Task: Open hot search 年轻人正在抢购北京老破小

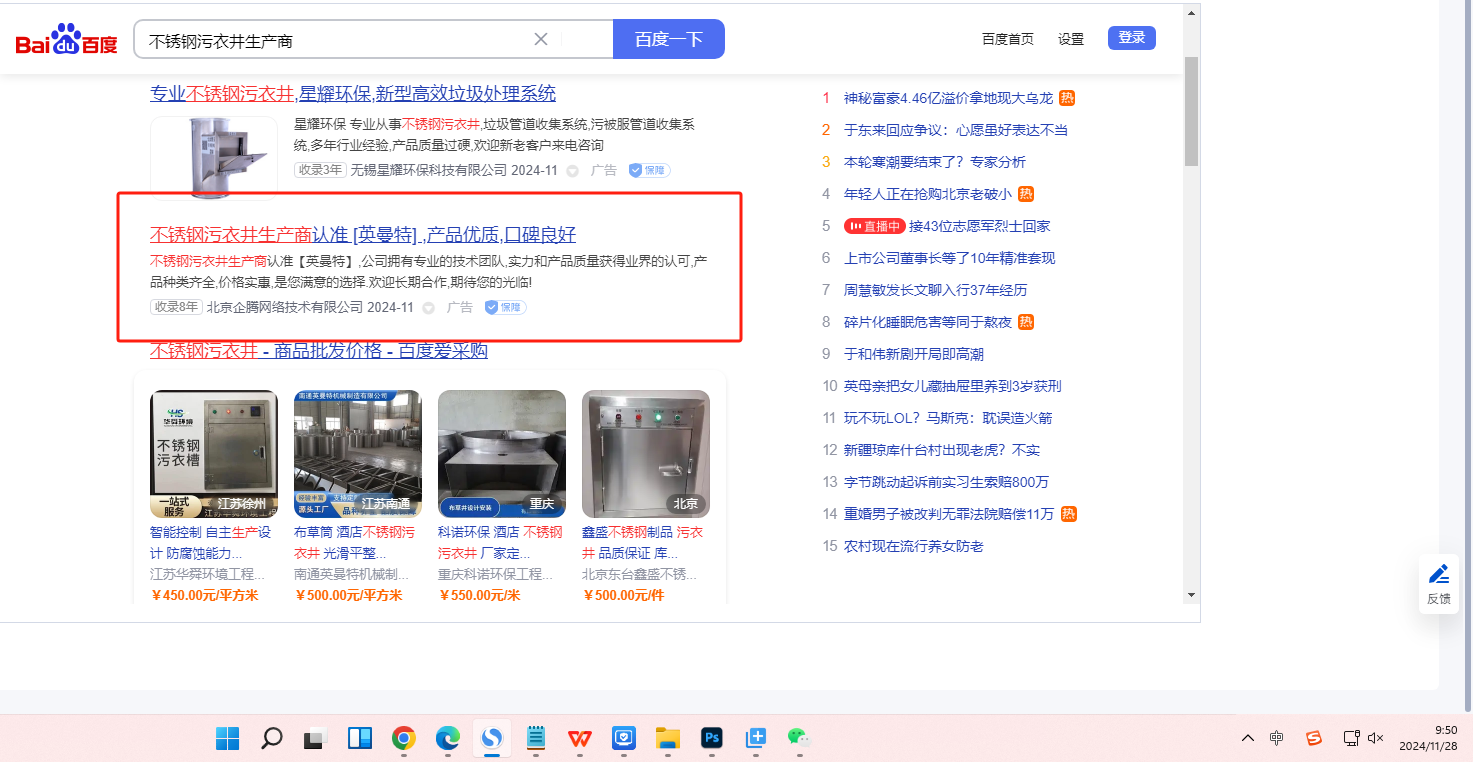Action: [928, 194]
